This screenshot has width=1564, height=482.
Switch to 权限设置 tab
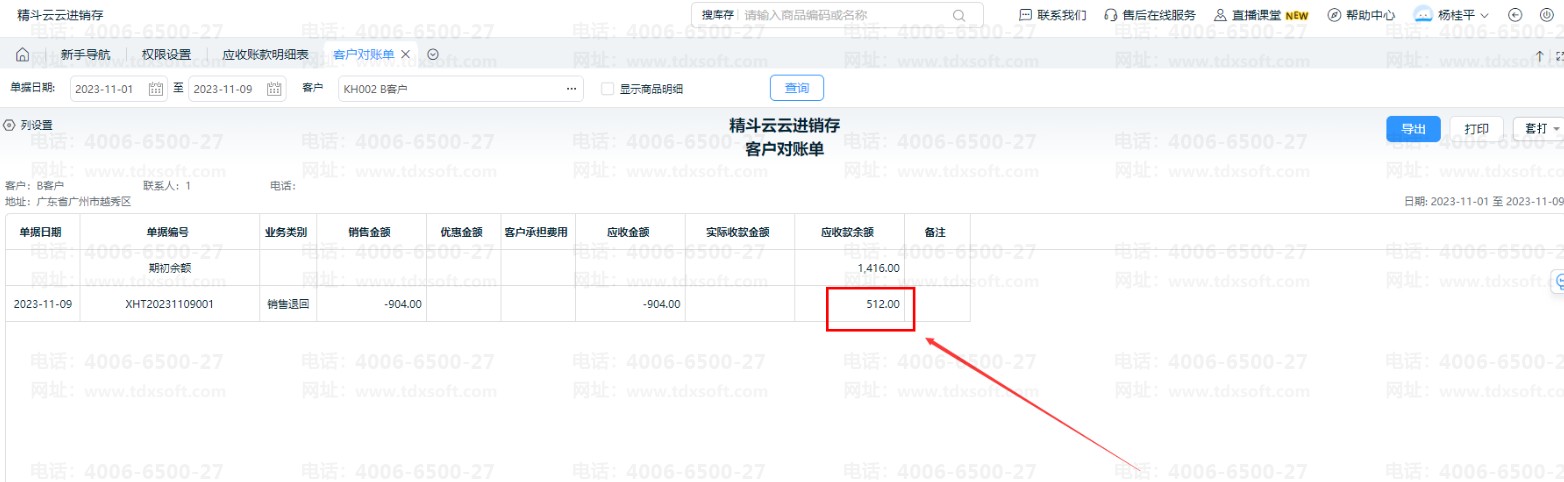click(x=166, y=54)
